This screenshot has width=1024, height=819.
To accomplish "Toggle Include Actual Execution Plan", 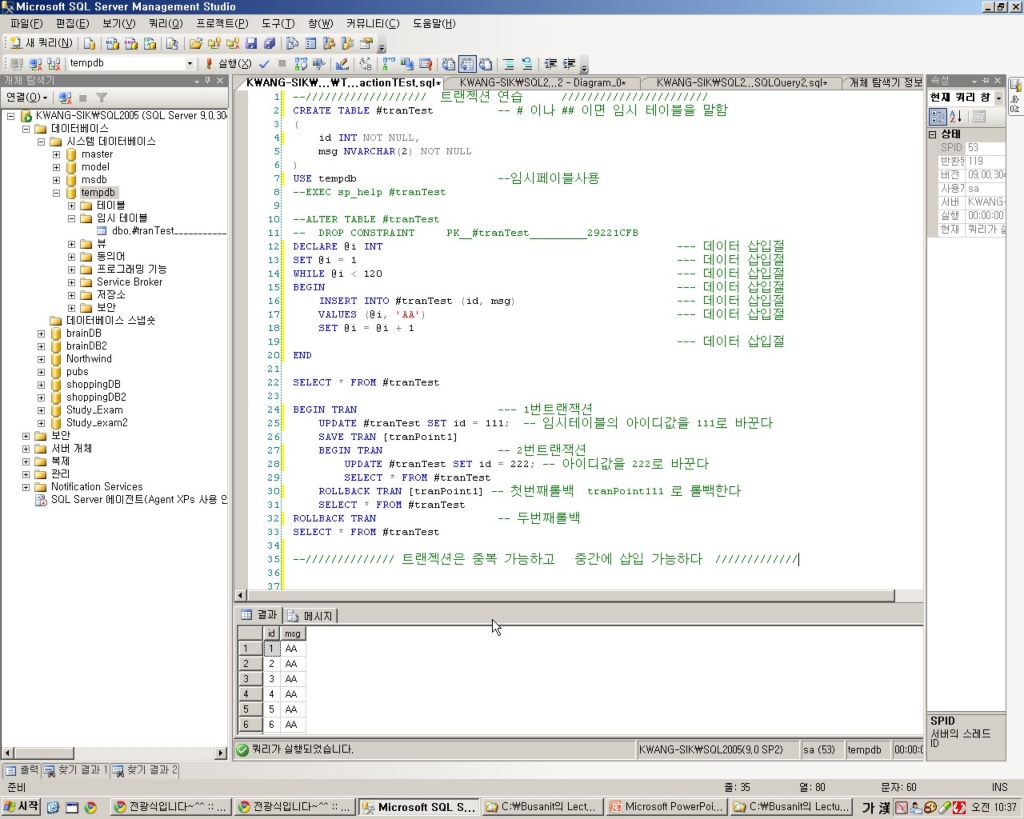I will pos(389,63).
